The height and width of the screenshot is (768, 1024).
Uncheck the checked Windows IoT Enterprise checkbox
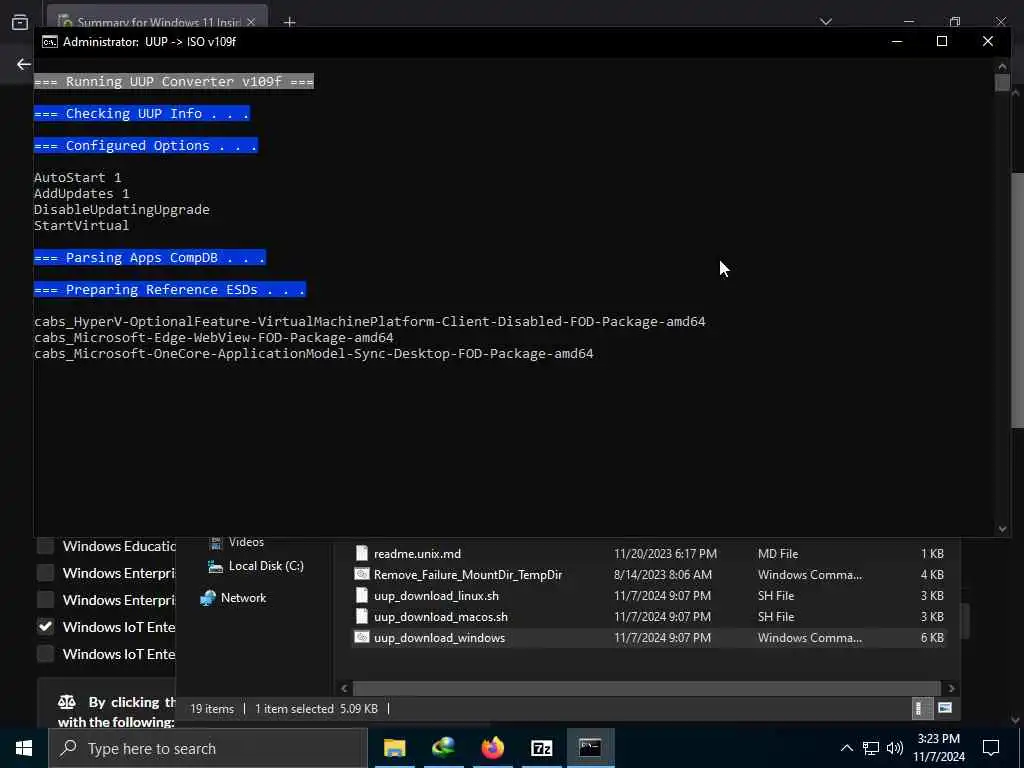[x=45, y=627]
